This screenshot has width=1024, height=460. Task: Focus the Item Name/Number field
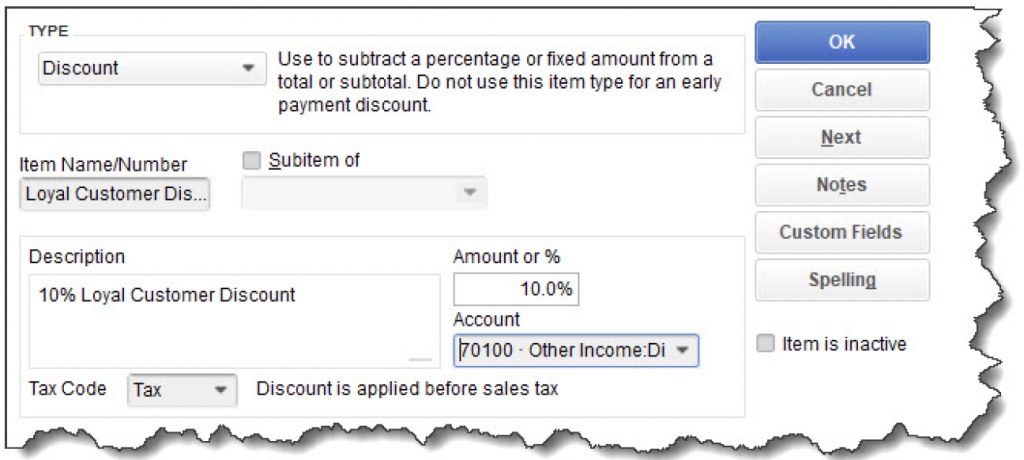(x=115, y=194)
